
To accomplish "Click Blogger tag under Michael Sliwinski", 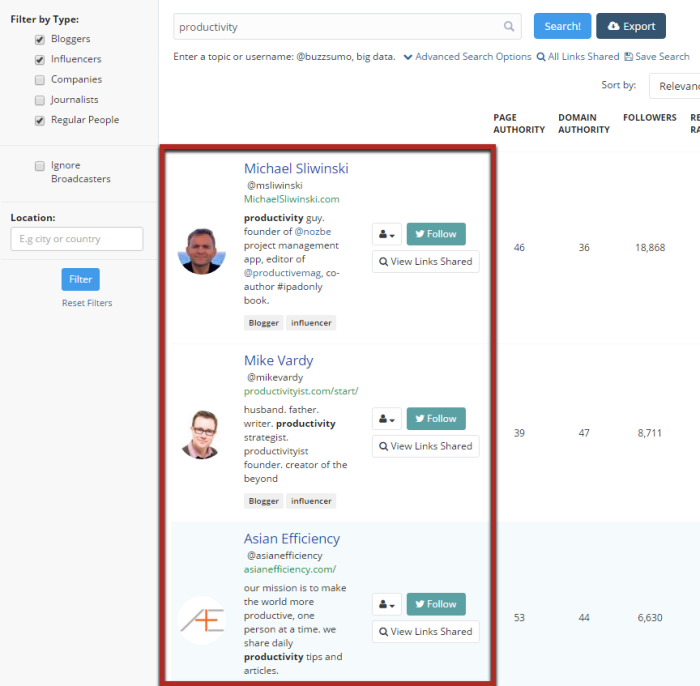I will coord(263,323).
